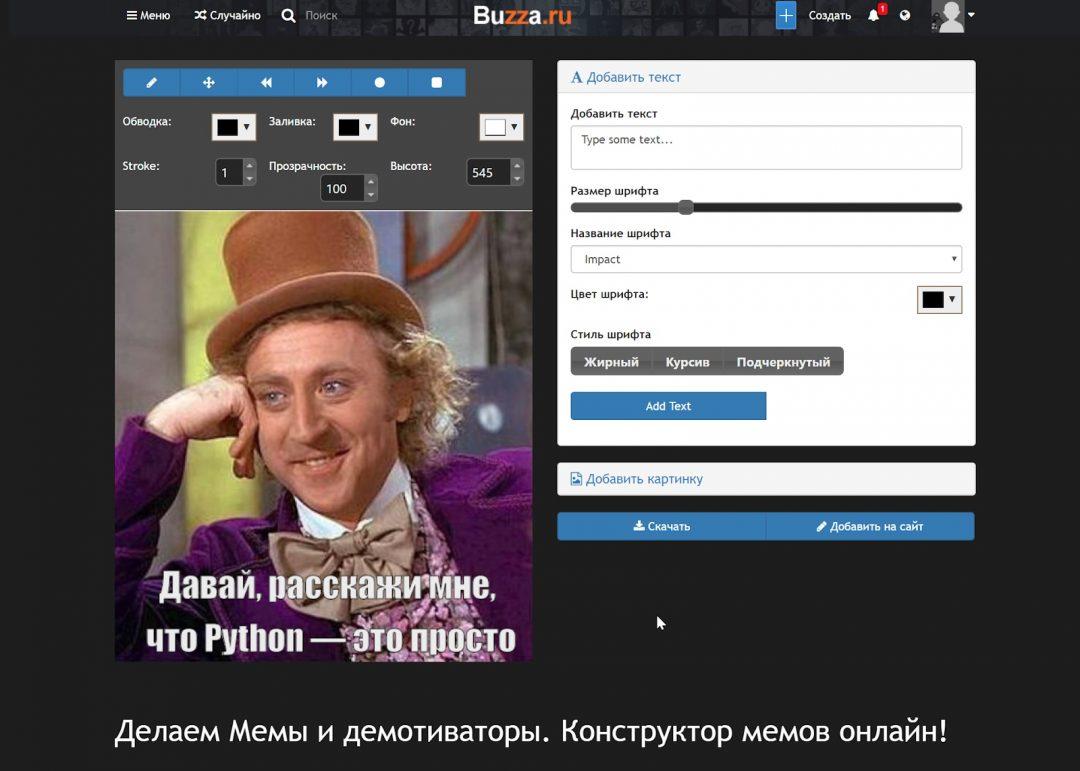The image size is (1080, 771).
Task: Click the undo rewind icon
Action: pyautogui.click(x=265, y=82)
